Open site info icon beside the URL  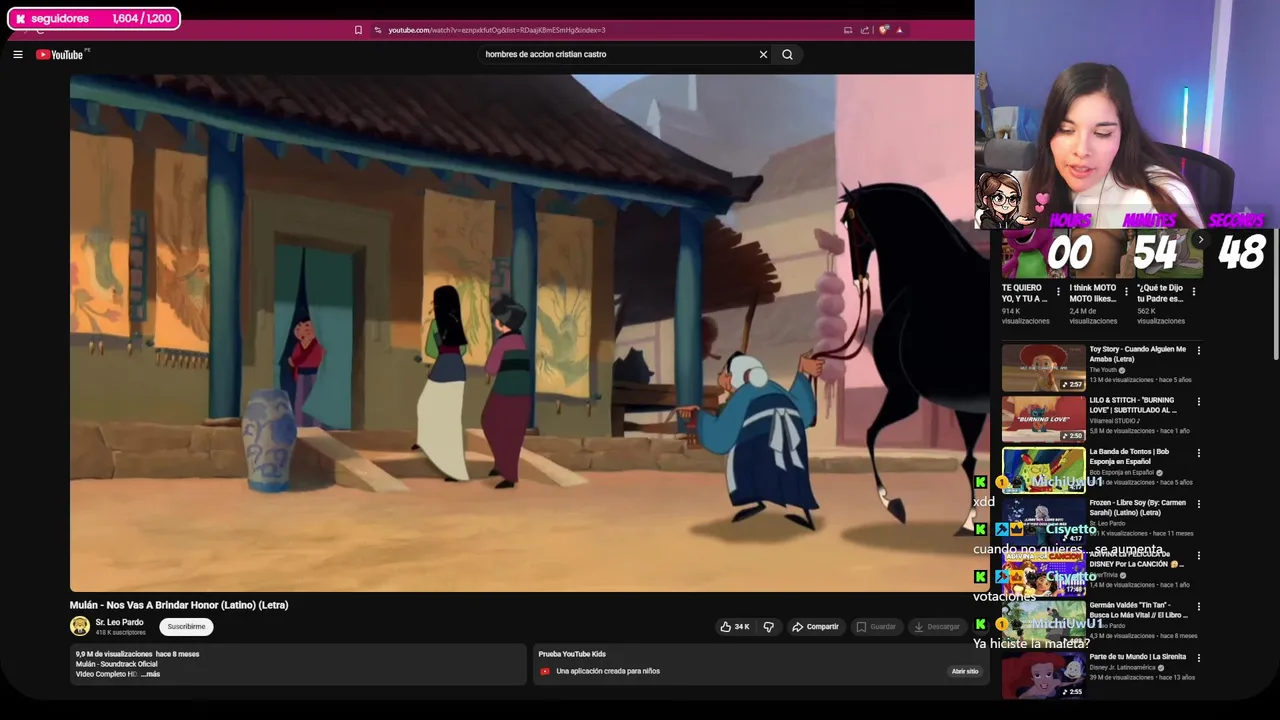[377, 30]
